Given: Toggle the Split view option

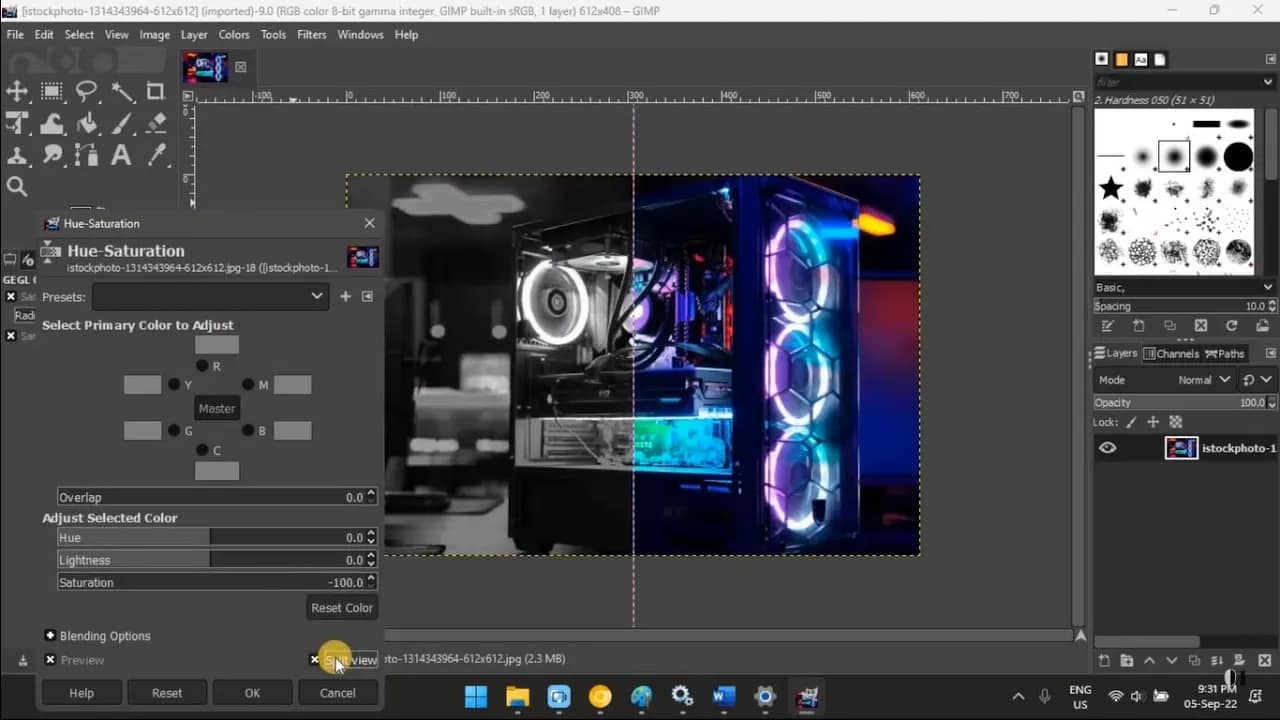Looking at the screenshot, I should pos(315,660).
